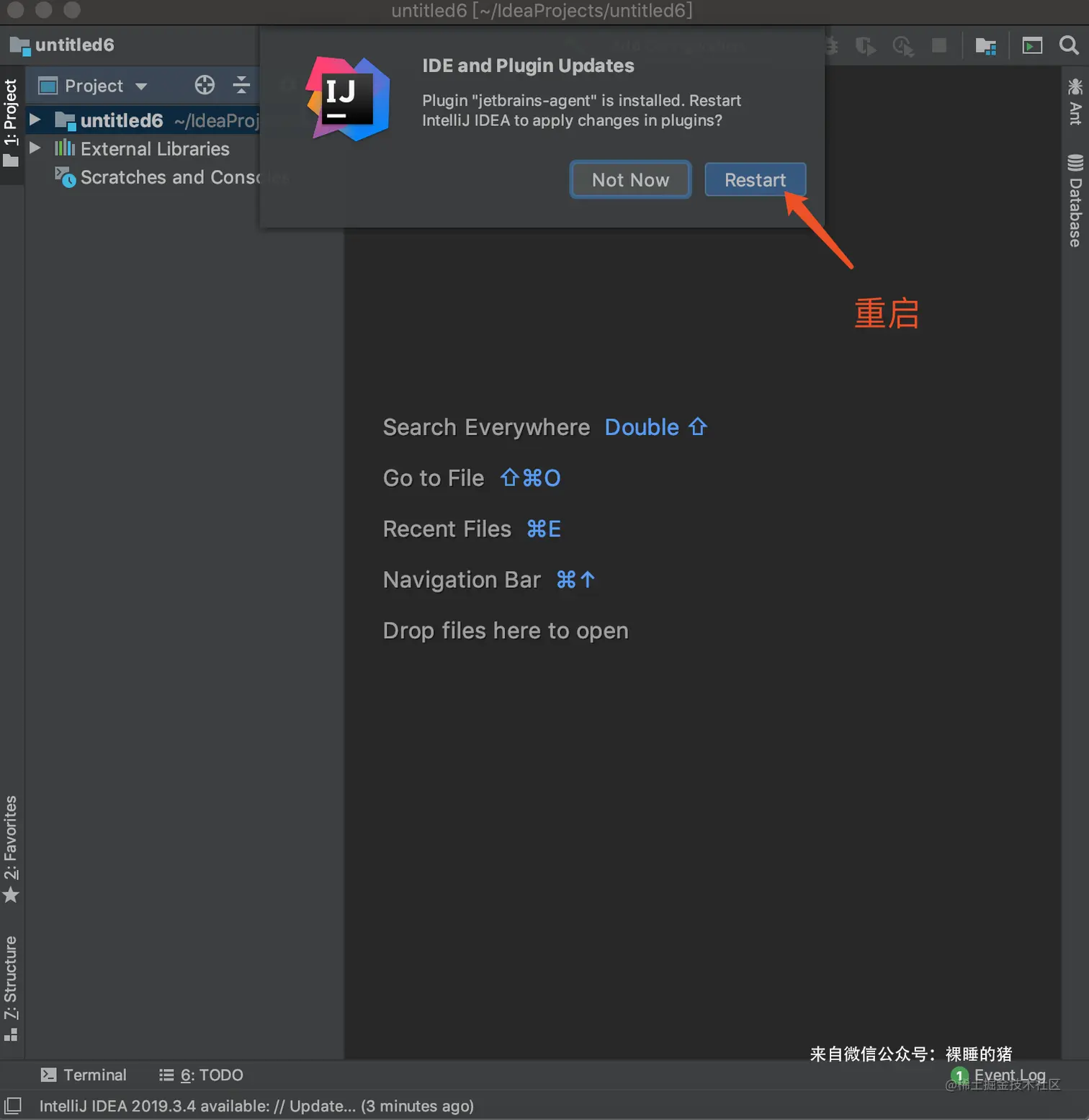The image size is (1089, 1120).
Task: Click the untitled6 breadcrumb in navigation bar
Action: coord(62,45)
